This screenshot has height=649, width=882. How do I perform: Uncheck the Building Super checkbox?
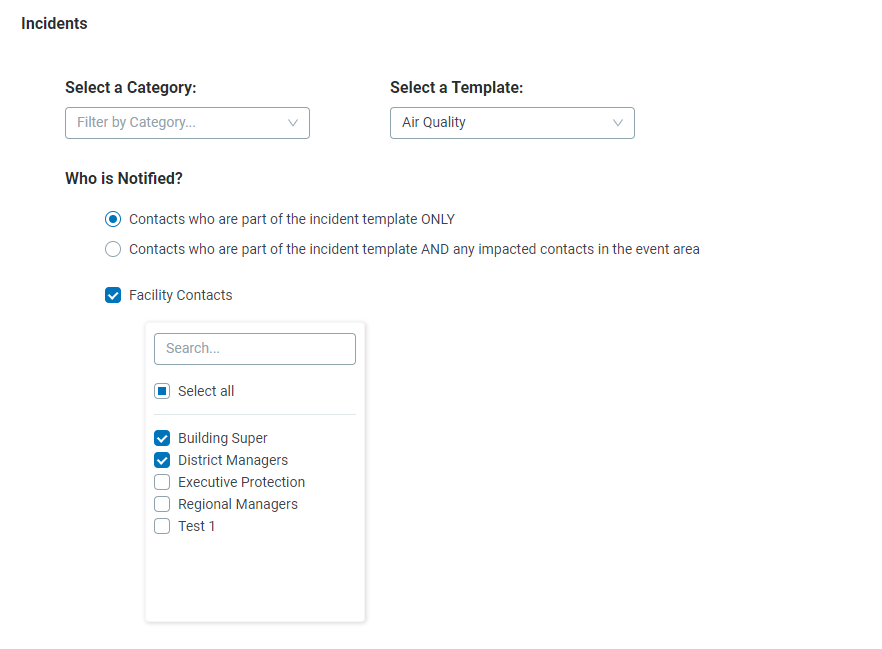point(162,438)
